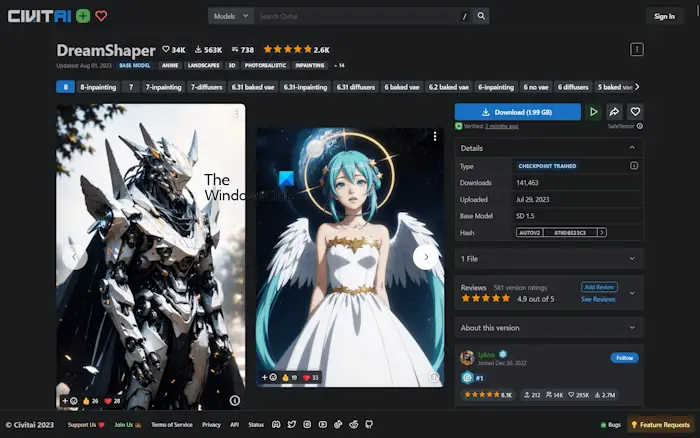Select the 6.31 baked vae version
The width and height of the screenshot is (700, 438).
tap(253, 87)
